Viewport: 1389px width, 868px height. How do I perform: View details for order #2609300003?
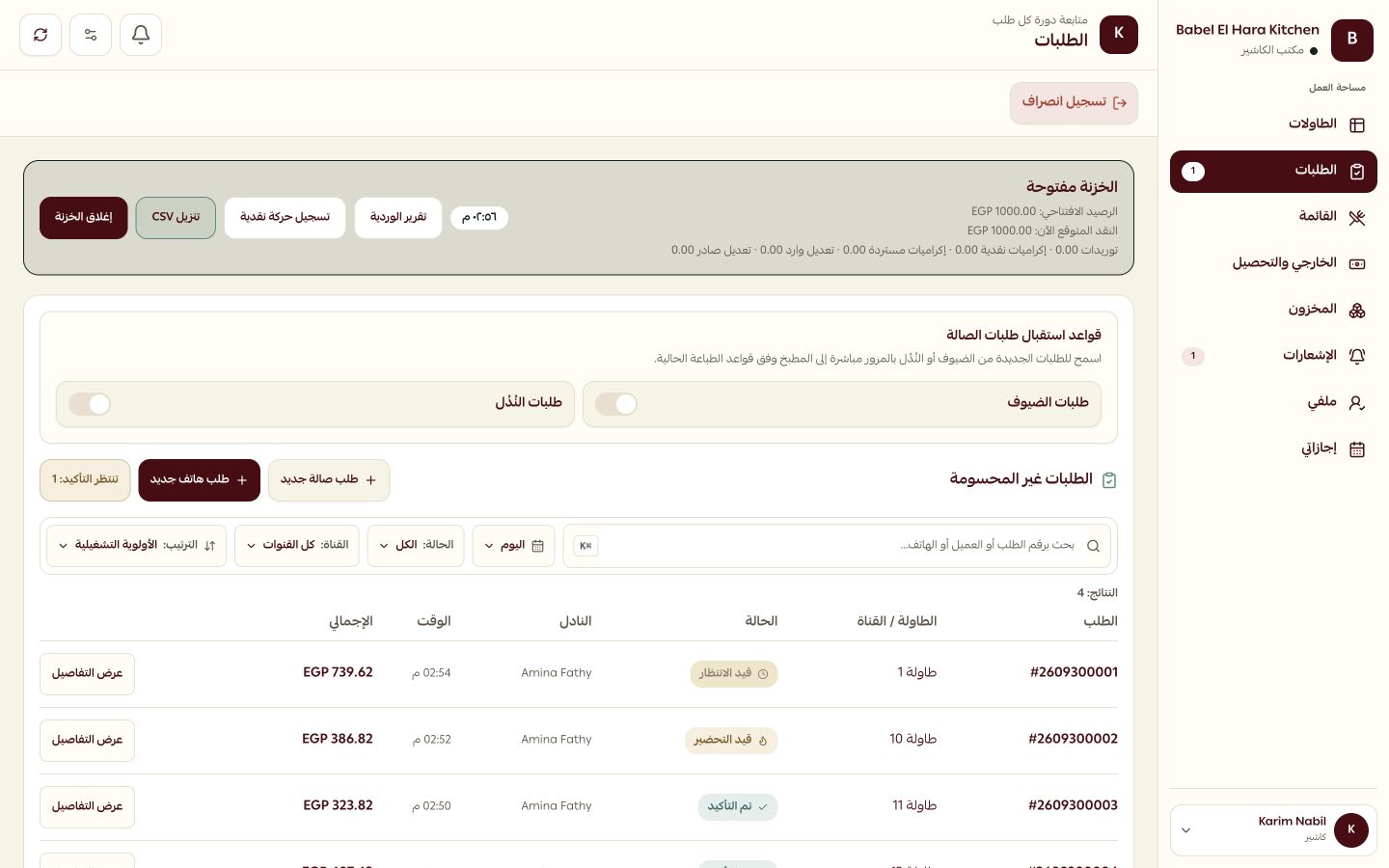pyautogui.click(x=87, y=807)
